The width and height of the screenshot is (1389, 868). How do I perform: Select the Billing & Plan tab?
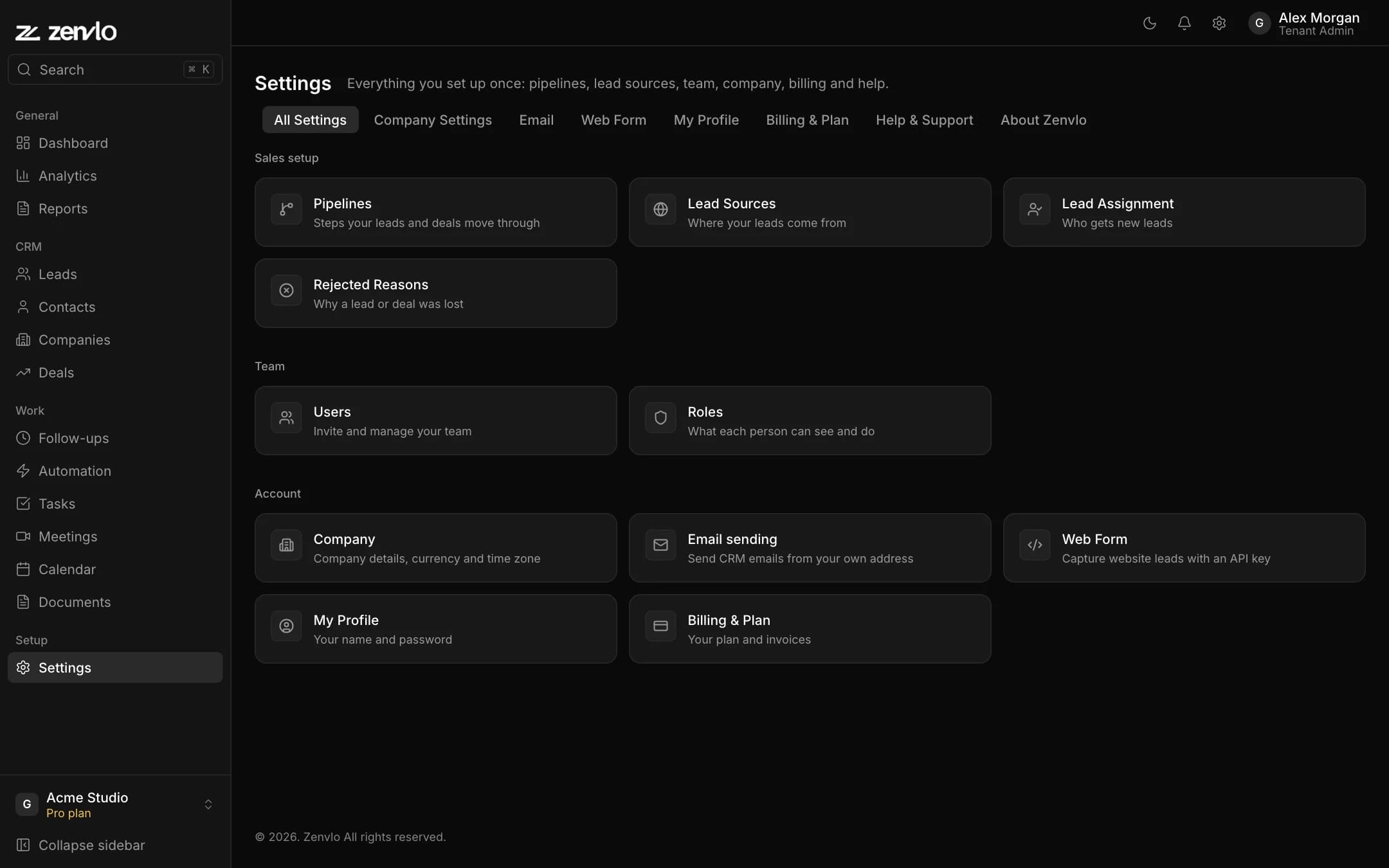pos(807,120)
